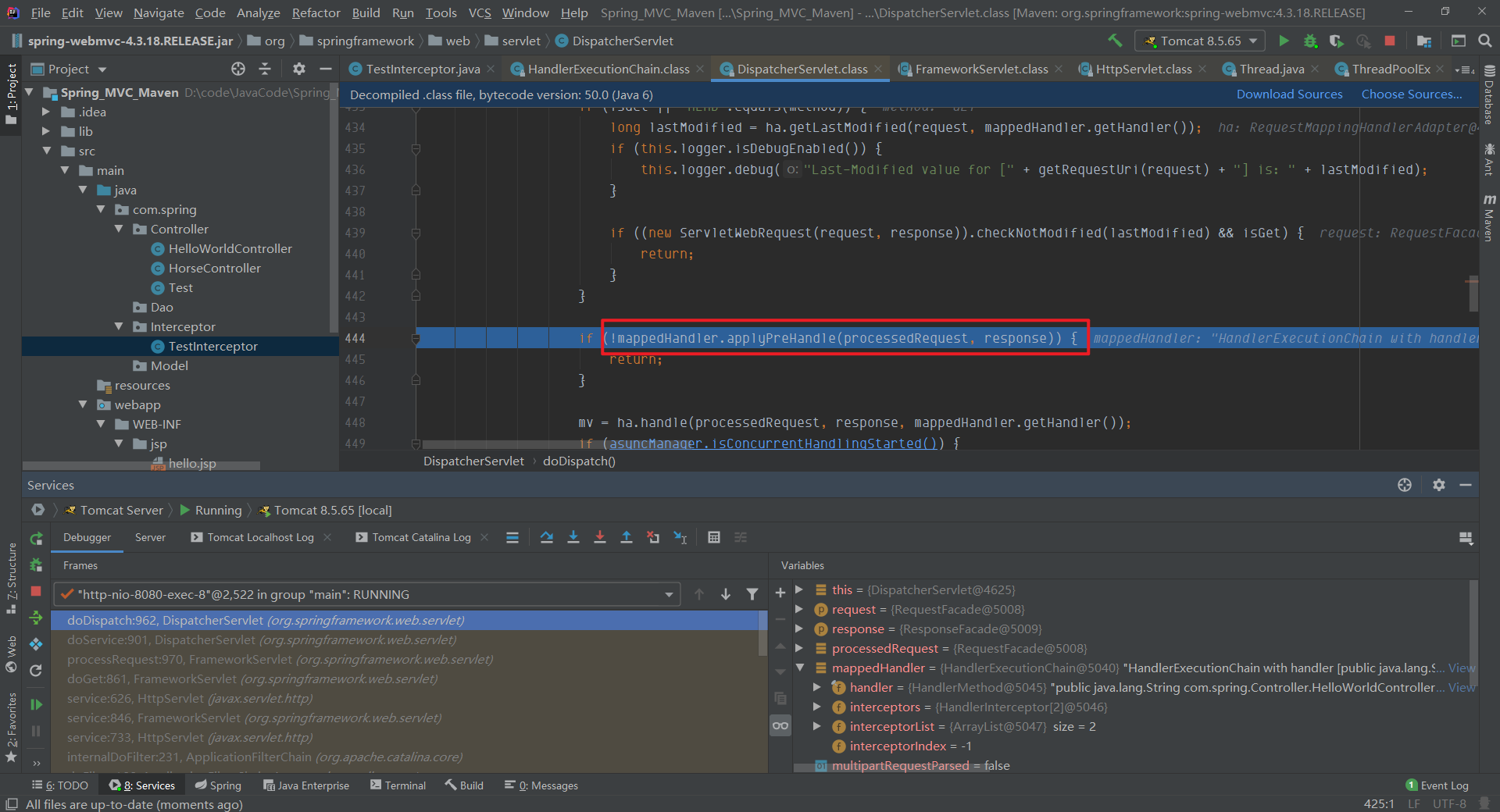1500x812 pixels.
Task: Click the Force Step Into red arrow icon
Action: tap(600, 537)
